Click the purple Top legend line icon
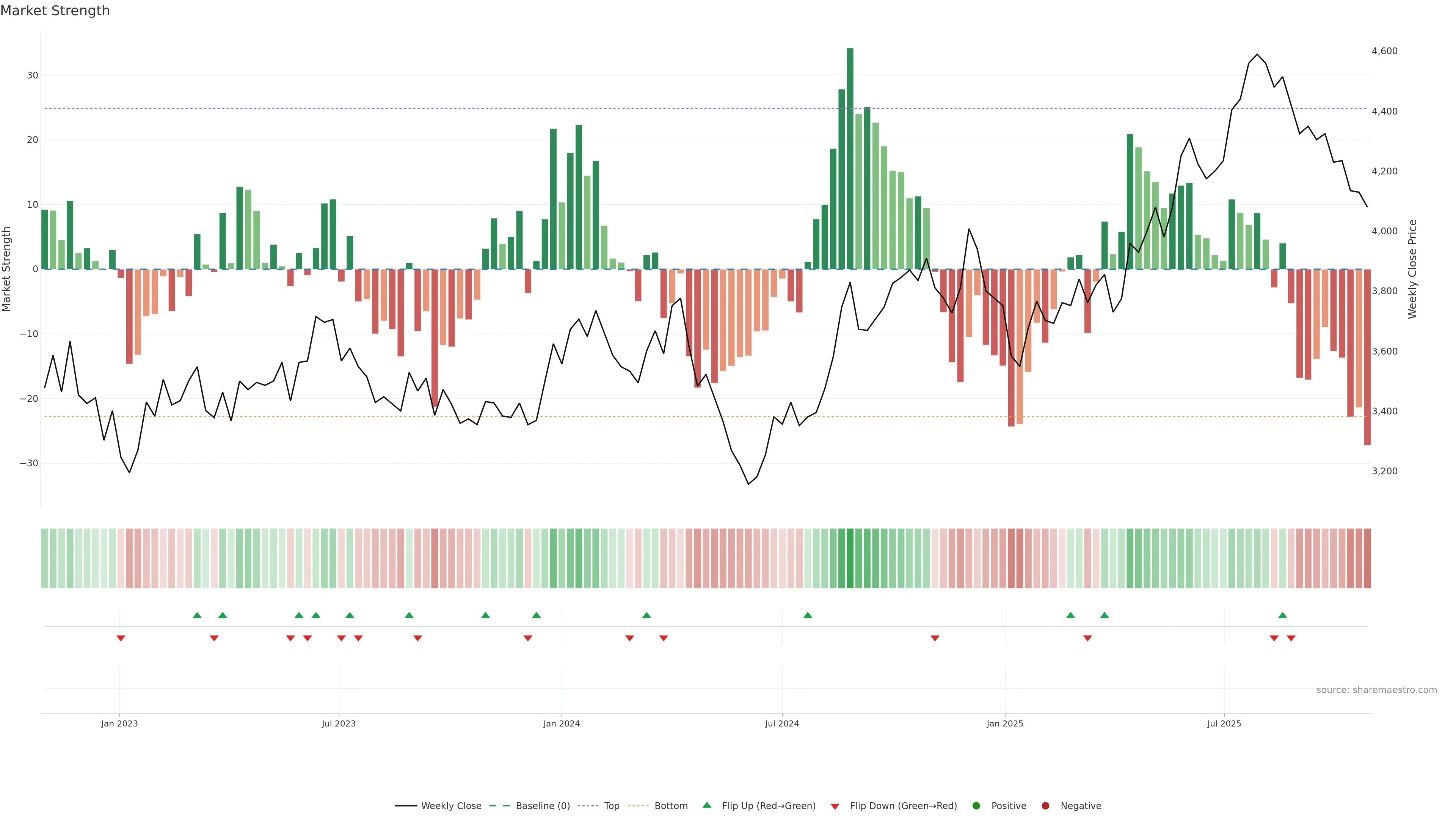Screen dimensions: 1456x819 [588, 806]
